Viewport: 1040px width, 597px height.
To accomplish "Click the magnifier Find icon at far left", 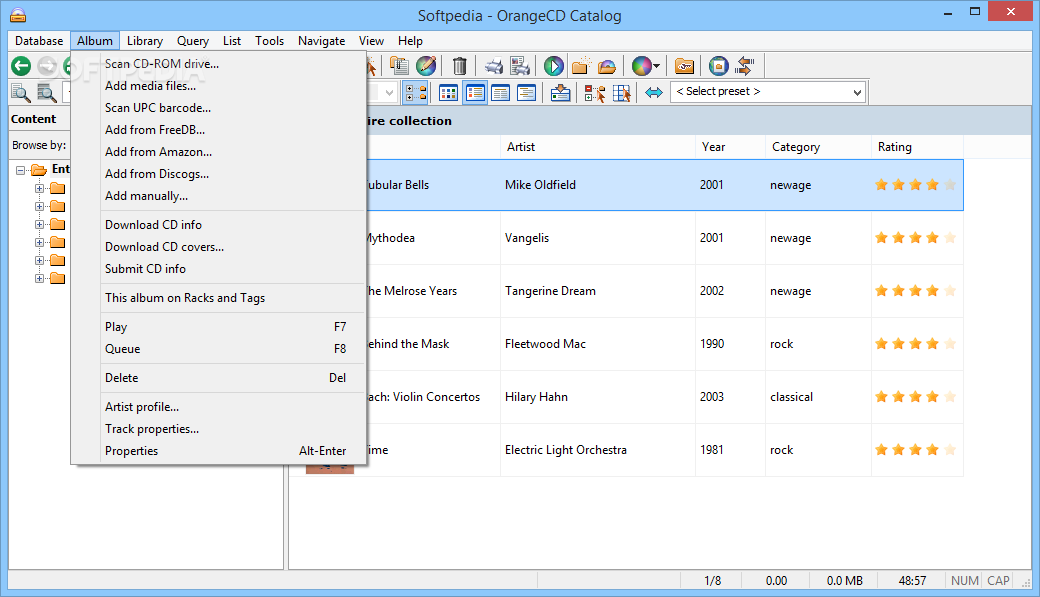I will tap(21, 93).
